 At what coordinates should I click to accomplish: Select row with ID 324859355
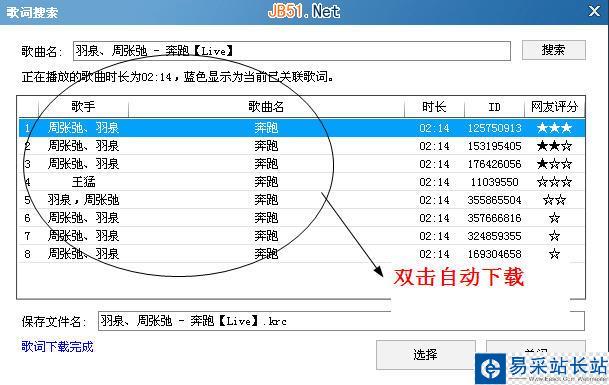pos(302,236)
